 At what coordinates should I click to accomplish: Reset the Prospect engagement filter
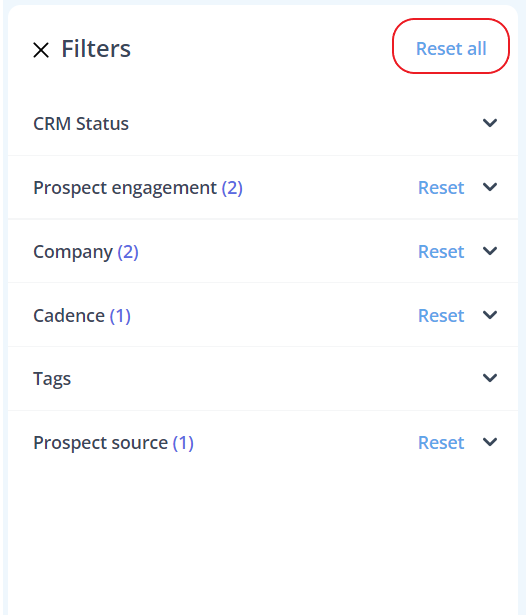point(441,187)
